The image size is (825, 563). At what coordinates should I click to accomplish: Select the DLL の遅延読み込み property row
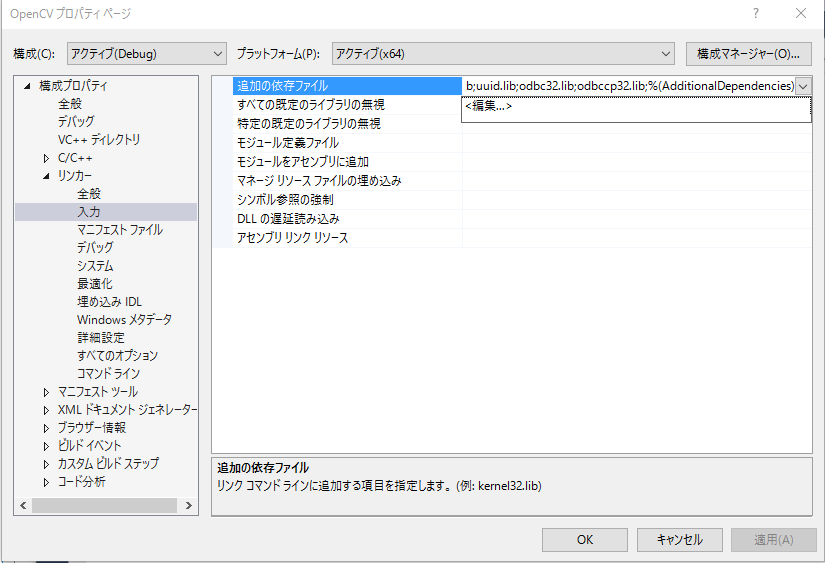point(288,219)
